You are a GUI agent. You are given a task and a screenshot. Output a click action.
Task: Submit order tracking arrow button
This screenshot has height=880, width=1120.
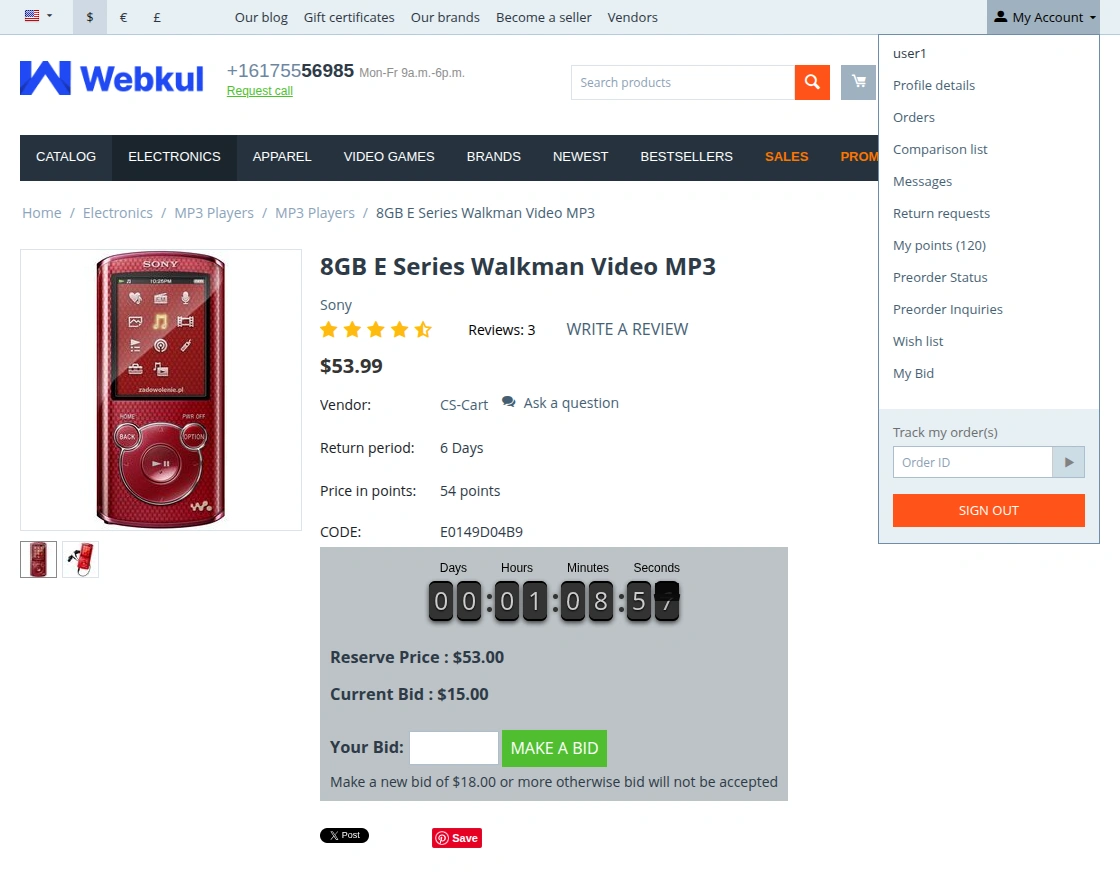coord(1069,462)
